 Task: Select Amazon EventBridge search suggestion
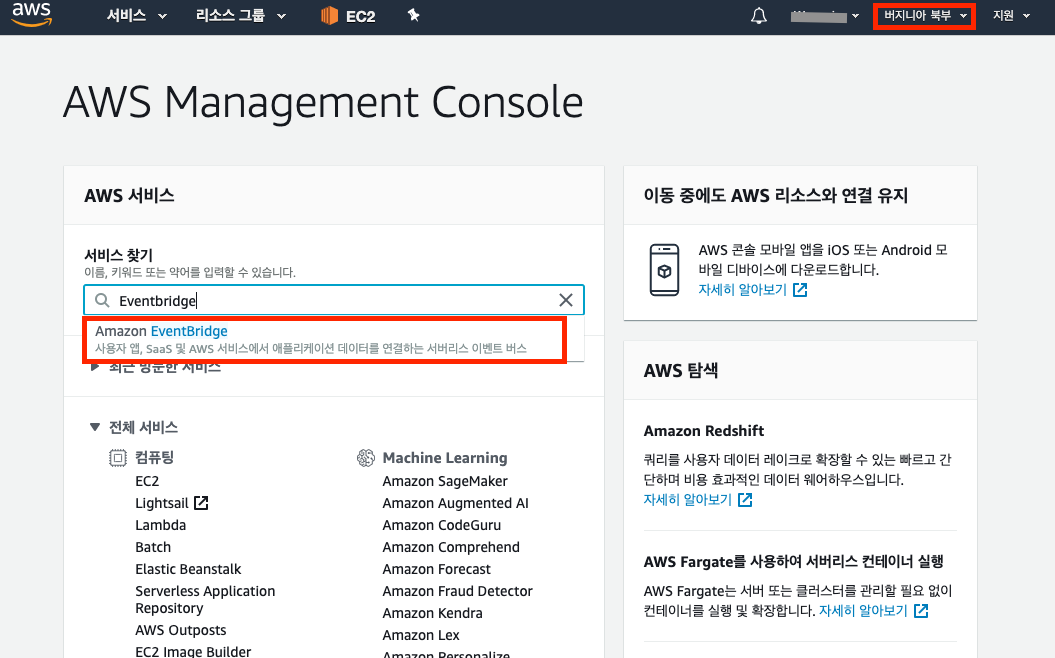point(324,340)
